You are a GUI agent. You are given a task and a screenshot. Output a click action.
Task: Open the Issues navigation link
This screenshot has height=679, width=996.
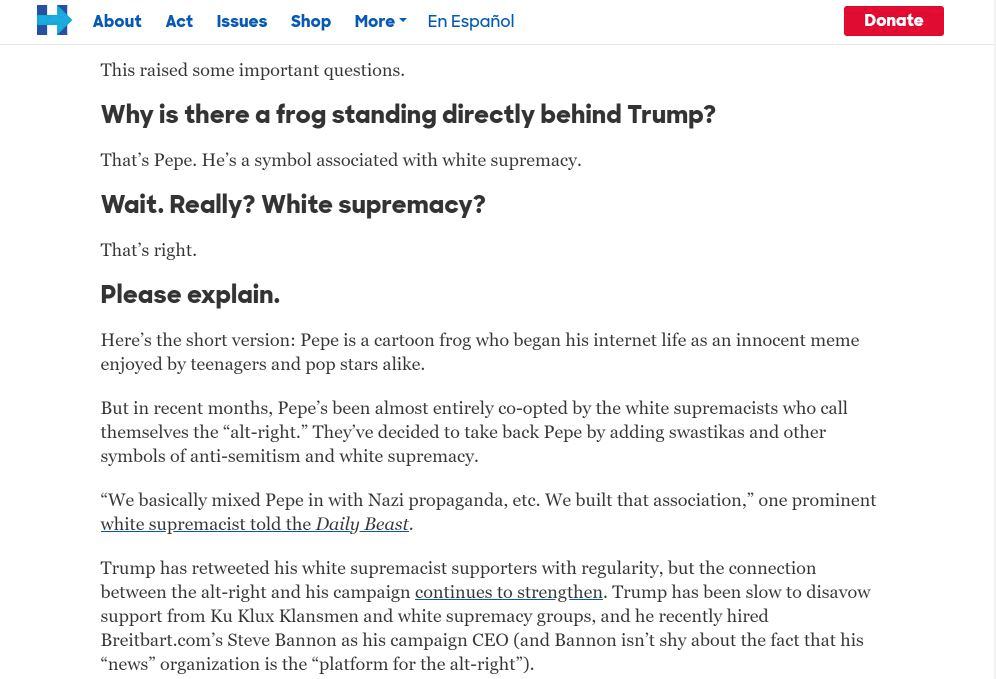(x=241, y=21)
